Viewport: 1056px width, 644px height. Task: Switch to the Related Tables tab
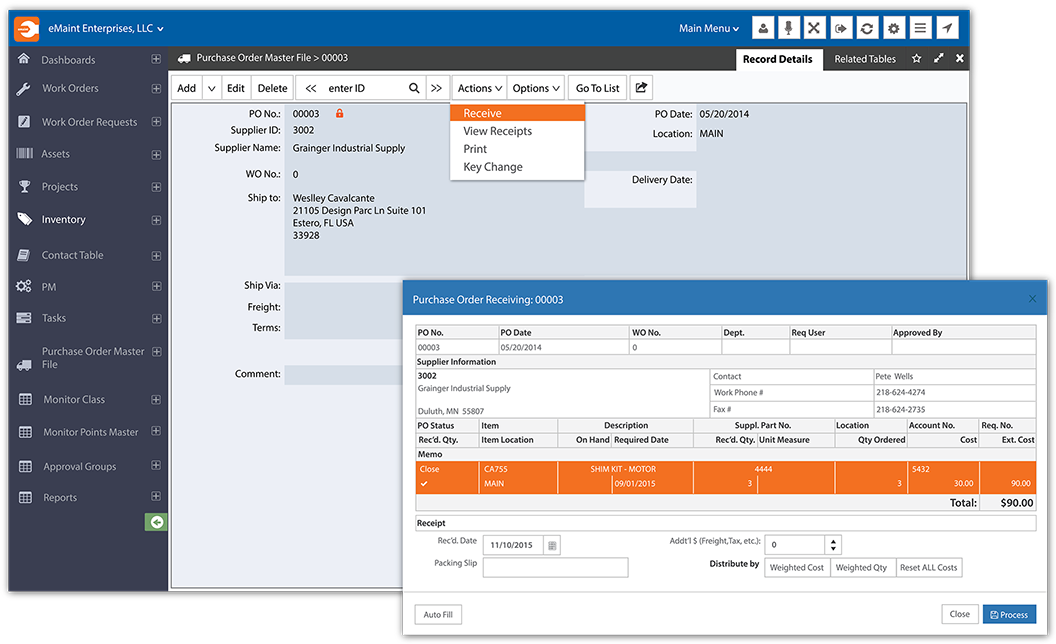coord(865,59)
